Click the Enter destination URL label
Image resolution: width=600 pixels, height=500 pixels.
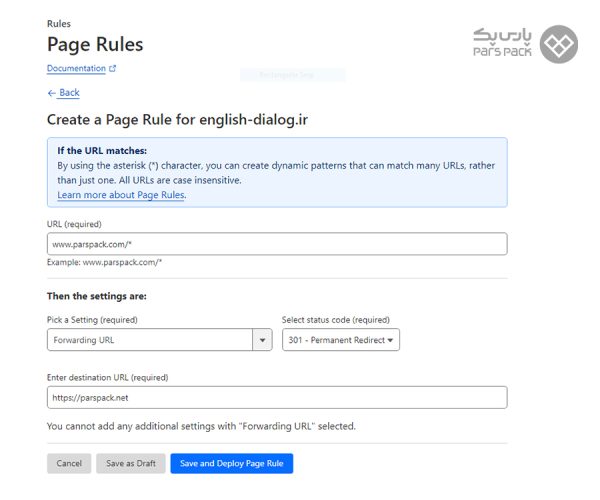point(107,377)
